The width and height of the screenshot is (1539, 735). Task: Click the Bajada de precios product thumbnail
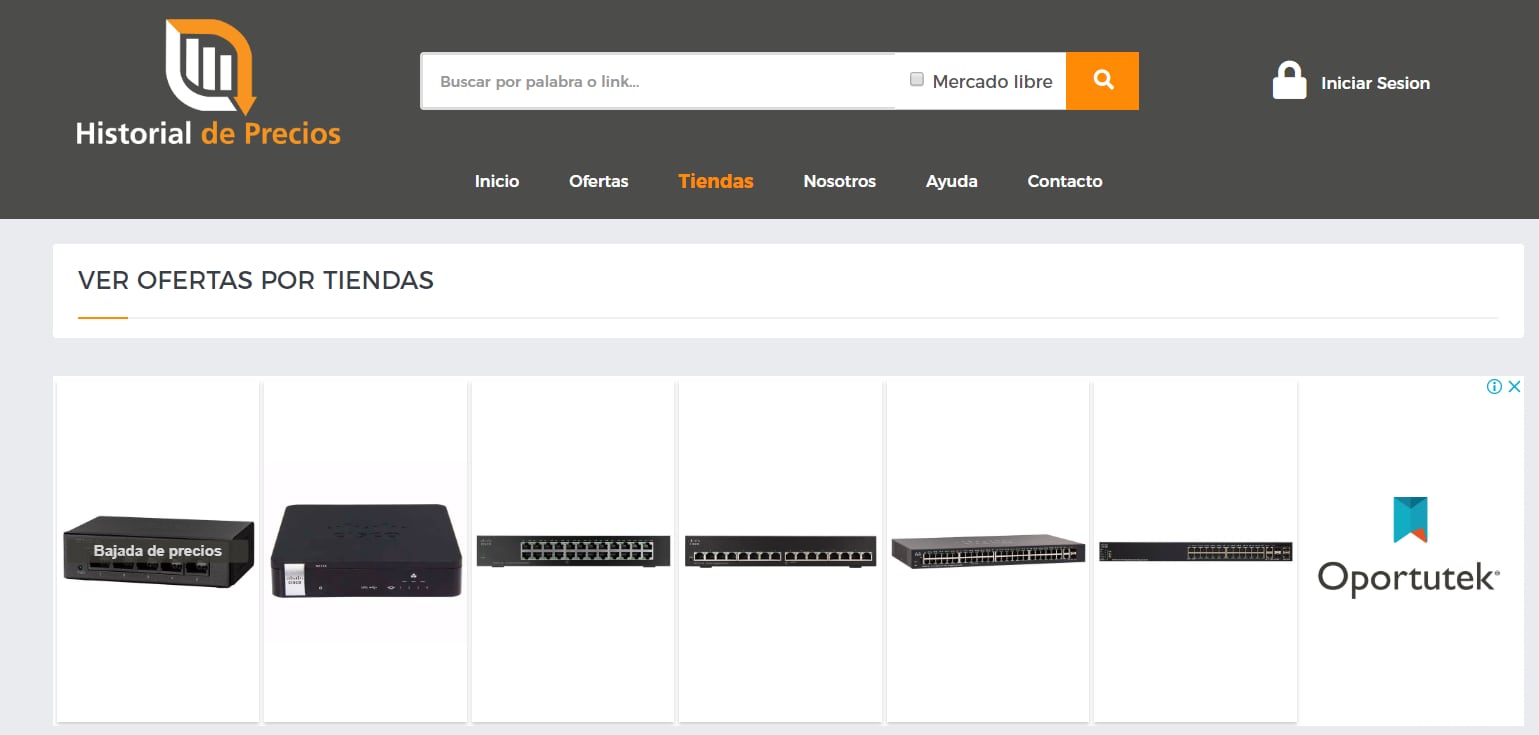click(158, 551)
